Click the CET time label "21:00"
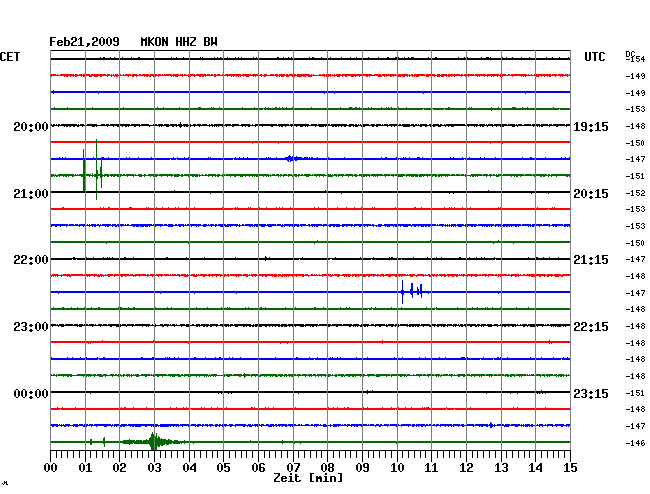 31,194
